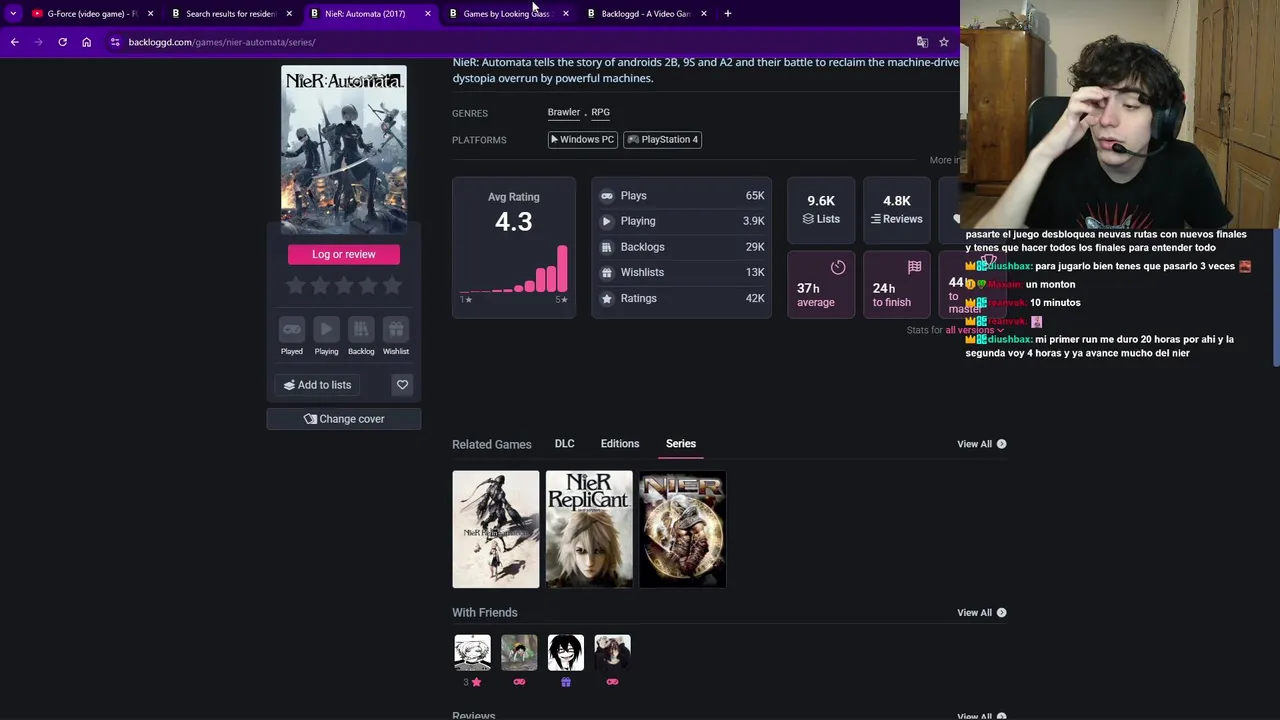
Task: Open the NieR Automata cover image
Action: [343, 150]
